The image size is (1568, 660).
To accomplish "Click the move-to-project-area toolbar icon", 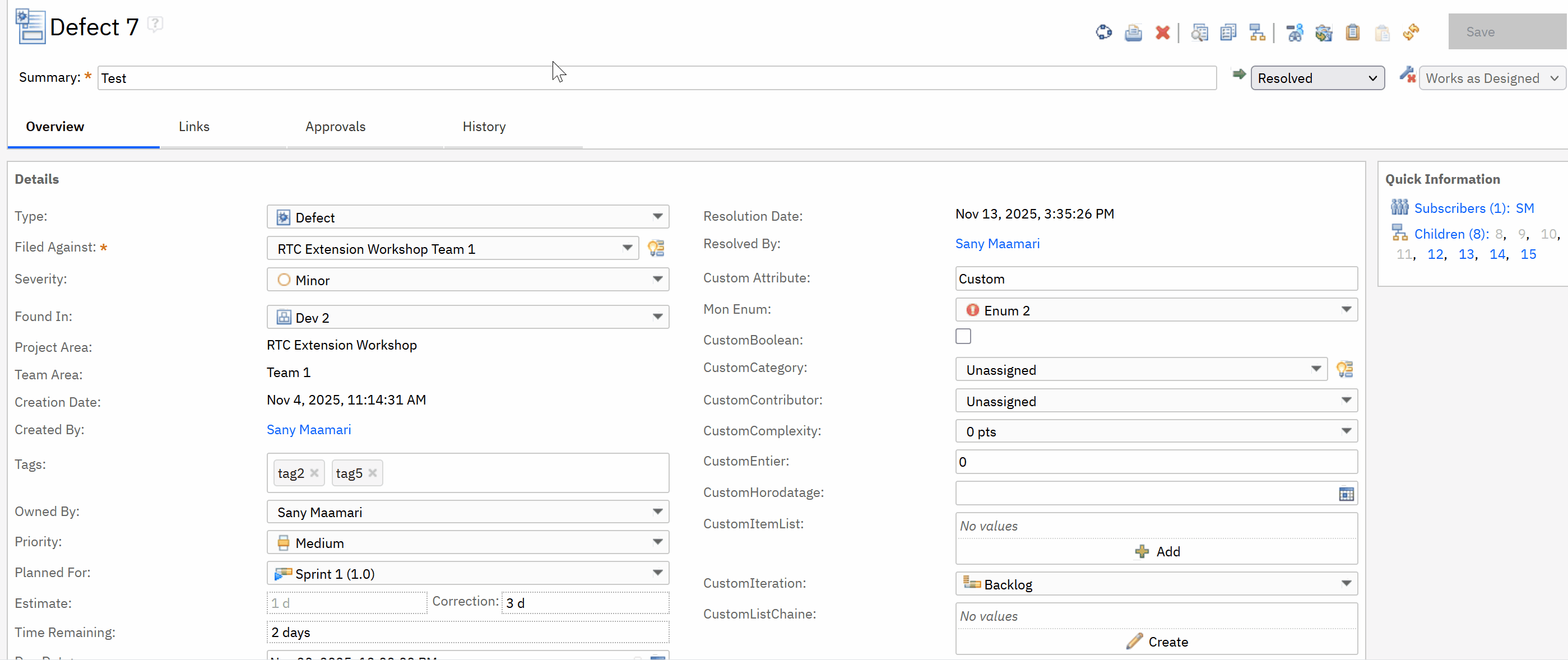I will pos(1324,32).
